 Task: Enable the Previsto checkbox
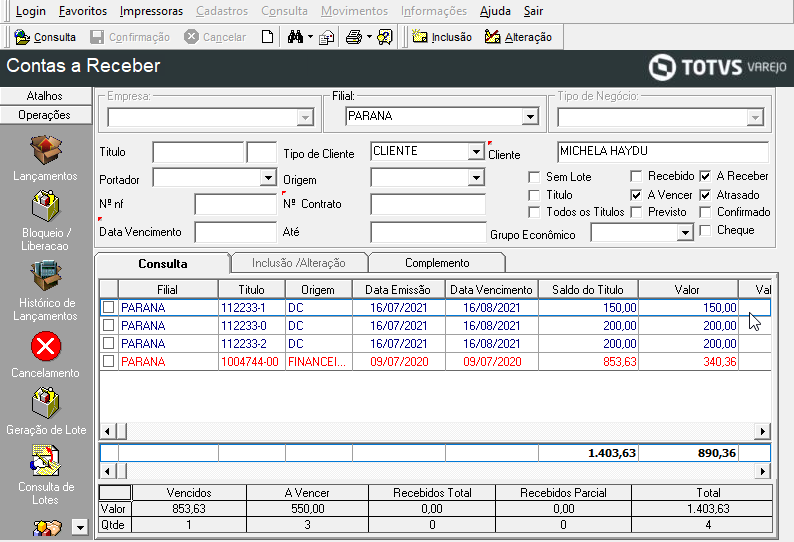[x=636, y=212]
